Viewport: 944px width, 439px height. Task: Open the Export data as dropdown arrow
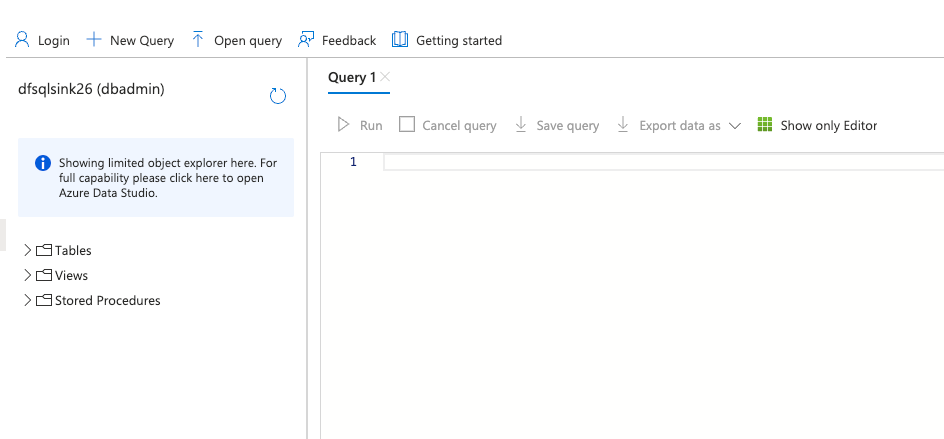click(x=734, y=126)
